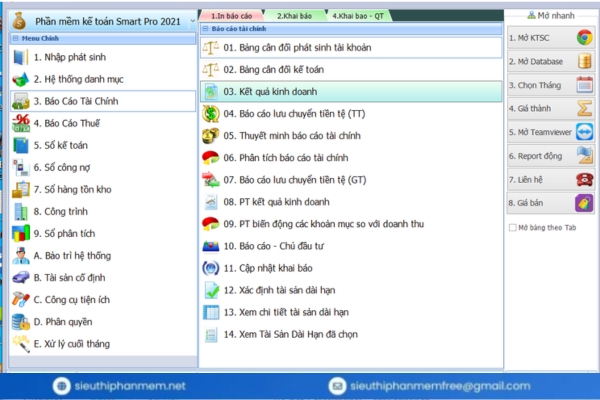Collapse the Báo cáo tài chính section header
Screen dimensions: 600x400
(x=205, y=29)
